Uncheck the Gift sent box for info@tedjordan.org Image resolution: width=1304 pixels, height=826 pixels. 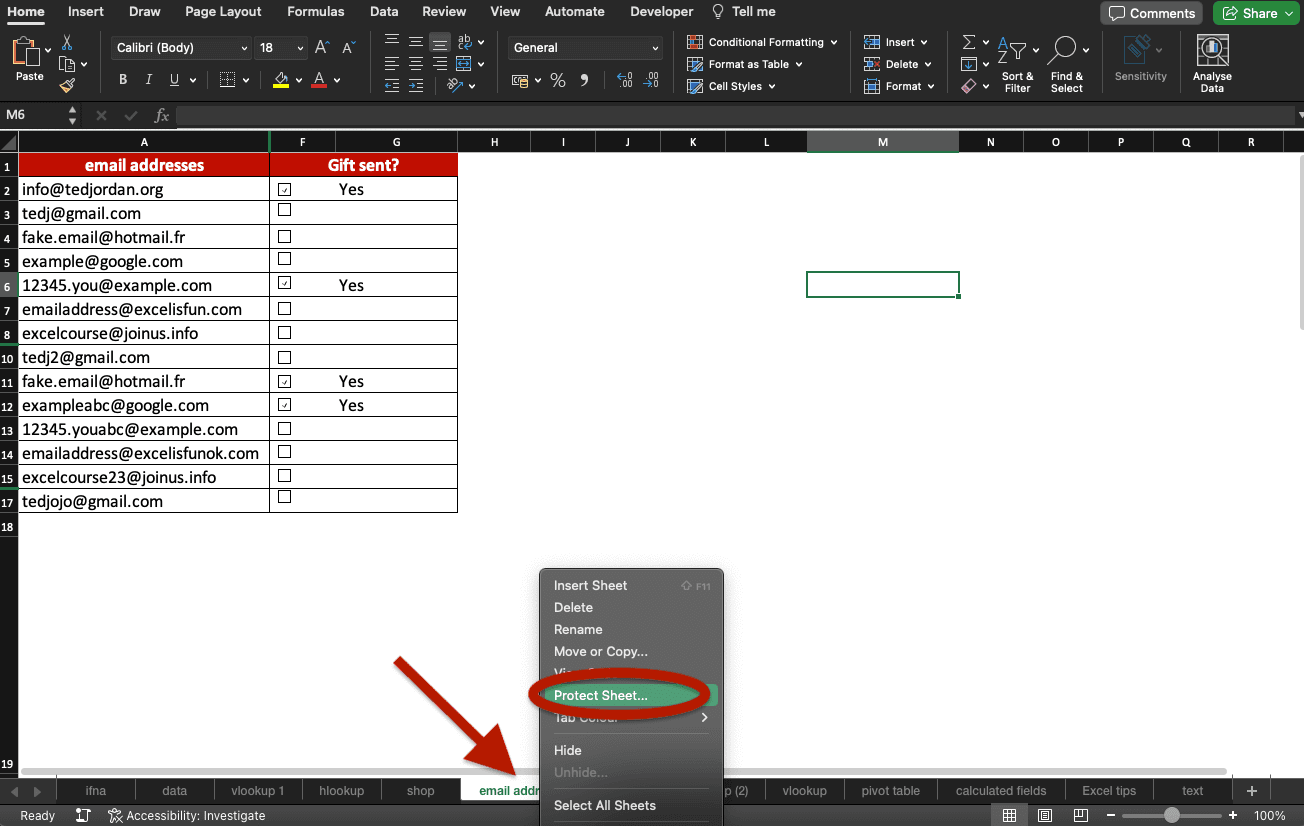(x=284, y=188)
